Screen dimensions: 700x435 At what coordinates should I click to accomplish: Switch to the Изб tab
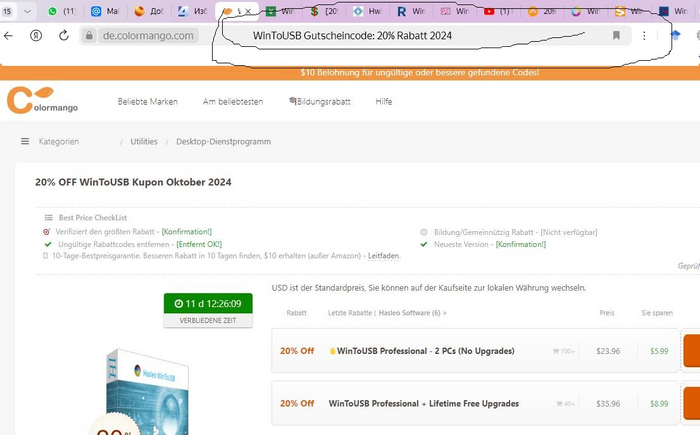coord(193,11)
